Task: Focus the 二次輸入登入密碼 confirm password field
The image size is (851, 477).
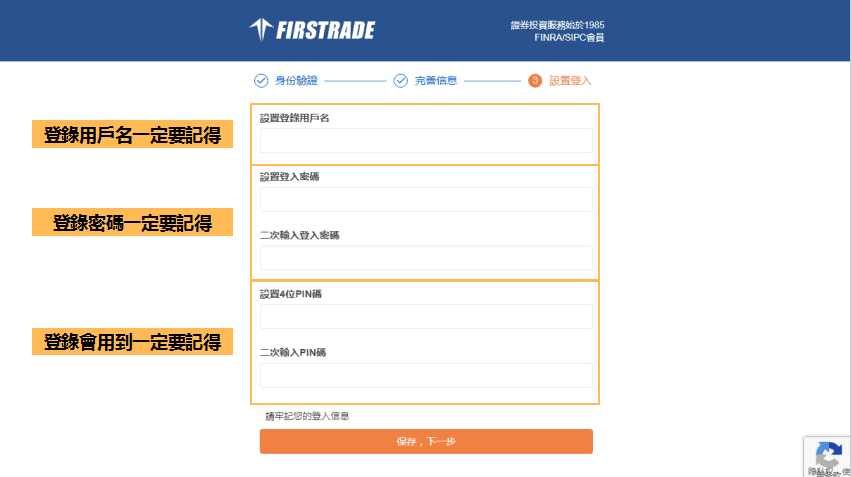Action: (426, 258)
